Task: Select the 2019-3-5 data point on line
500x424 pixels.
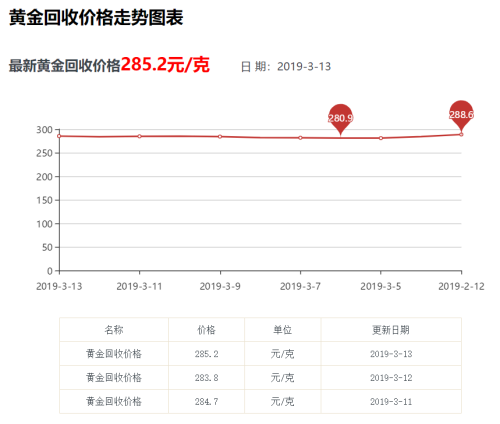Action: point(381,138)
